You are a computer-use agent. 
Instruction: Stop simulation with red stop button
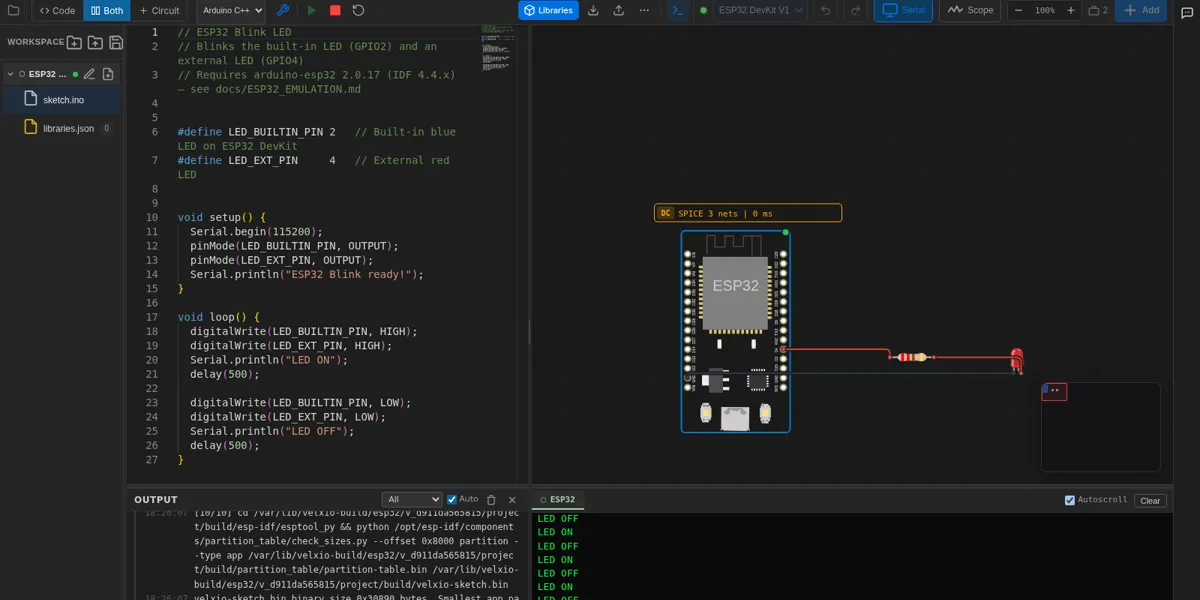click(x=335, y=10)
